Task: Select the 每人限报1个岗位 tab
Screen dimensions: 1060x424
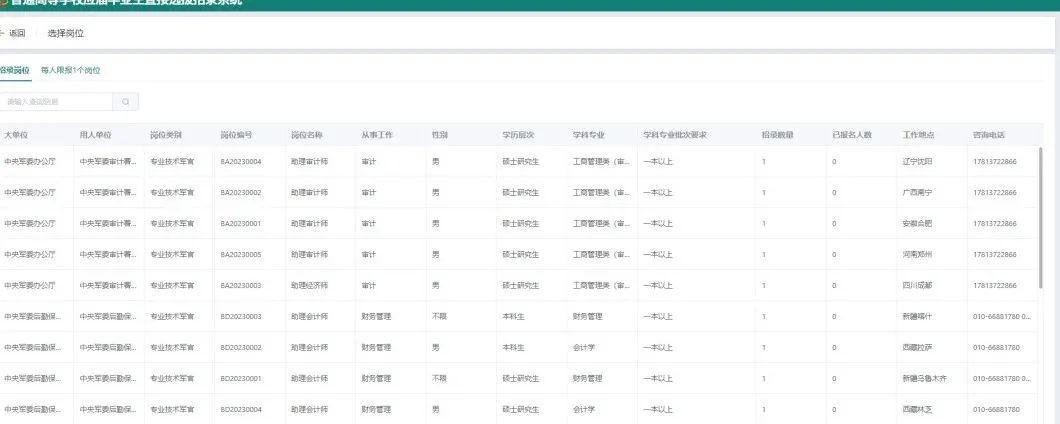Action: point(71,71)
